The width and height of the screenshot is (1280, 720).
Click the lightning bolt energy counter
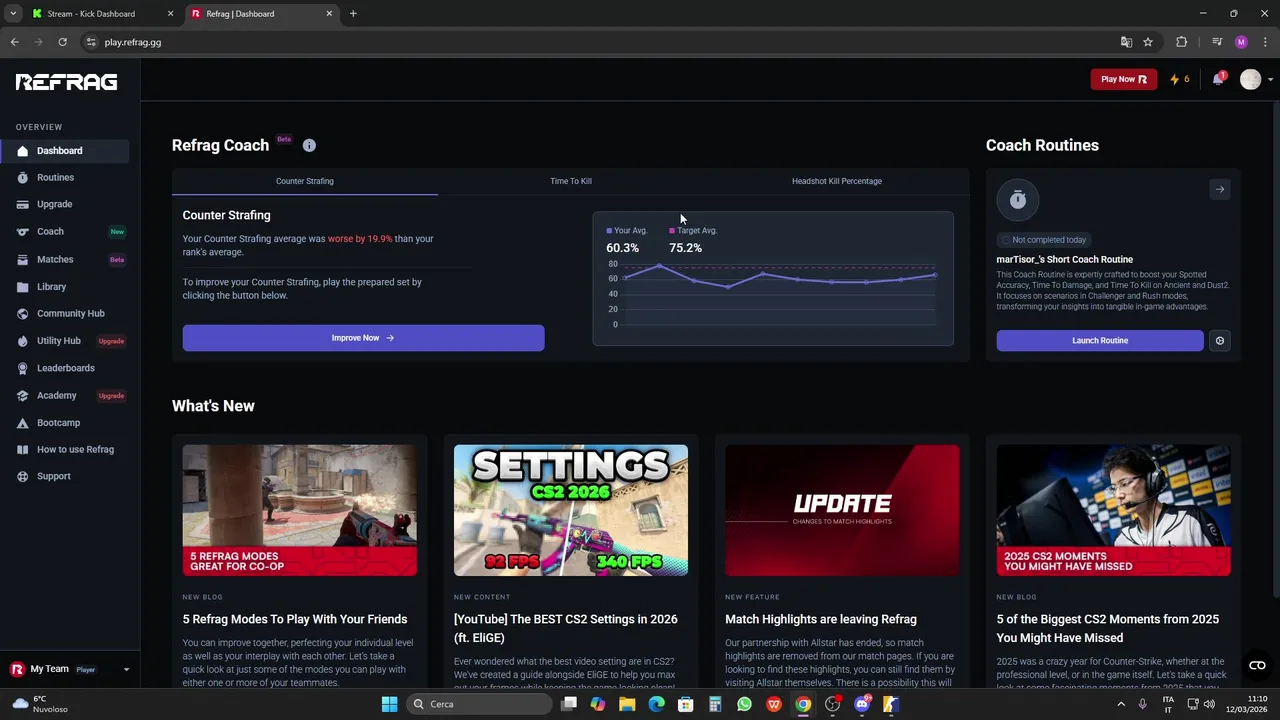click(1180, 79)
